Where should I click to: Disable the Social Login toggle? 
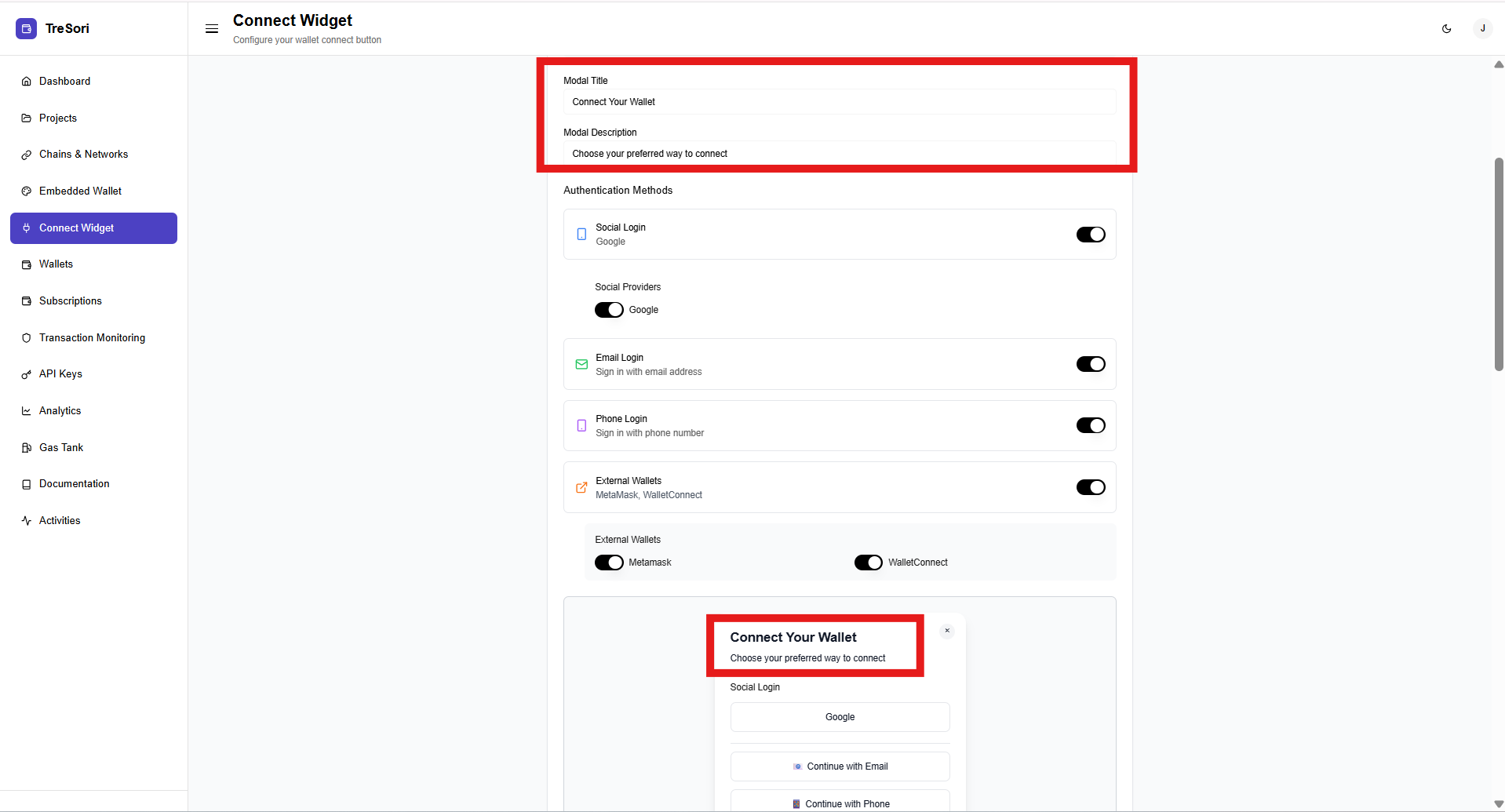pyautogui.click(x=1090, y=235)
